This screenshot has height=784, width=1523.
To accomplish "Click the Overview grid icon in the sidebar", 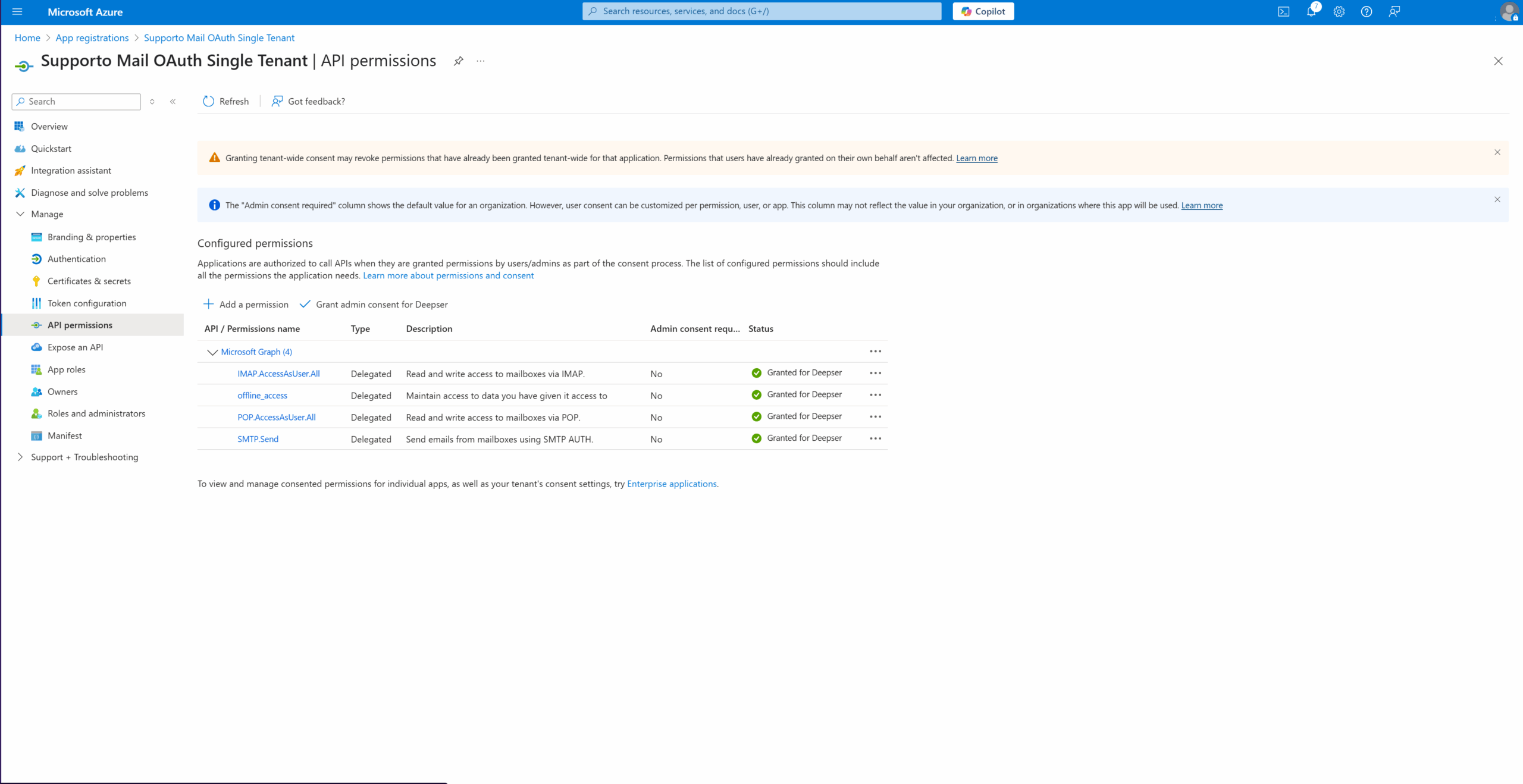I will [x=20, y=126].
